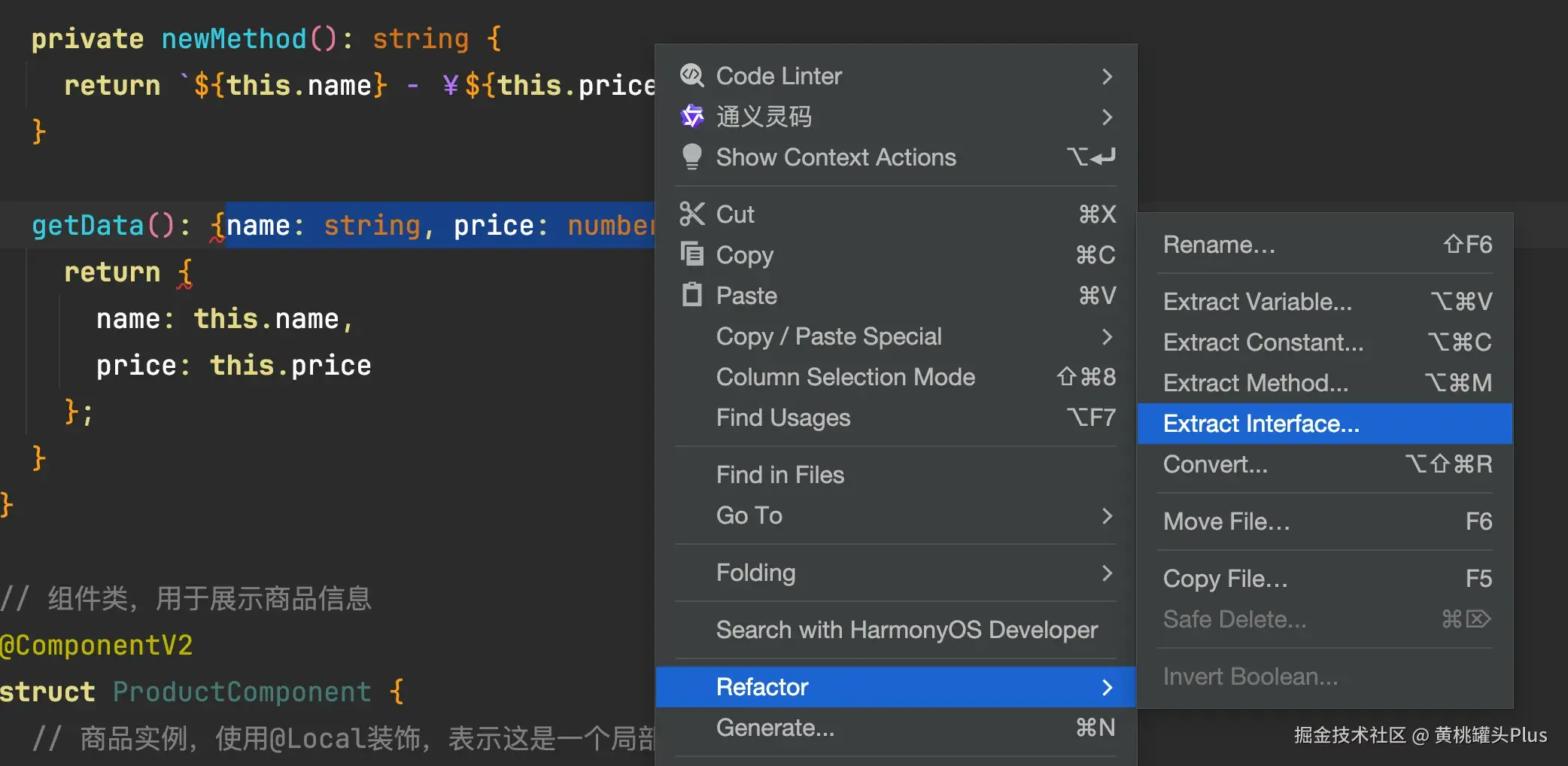This screenshot has height=766, width=1568.
Task: Click the 通义灵码 logo icon
Action: 691,116
